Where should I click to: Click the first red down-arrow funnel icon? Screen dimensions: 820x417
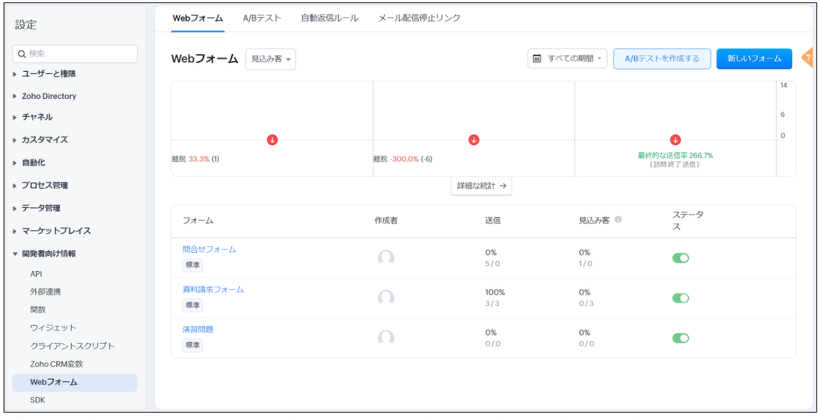point(272,140)
